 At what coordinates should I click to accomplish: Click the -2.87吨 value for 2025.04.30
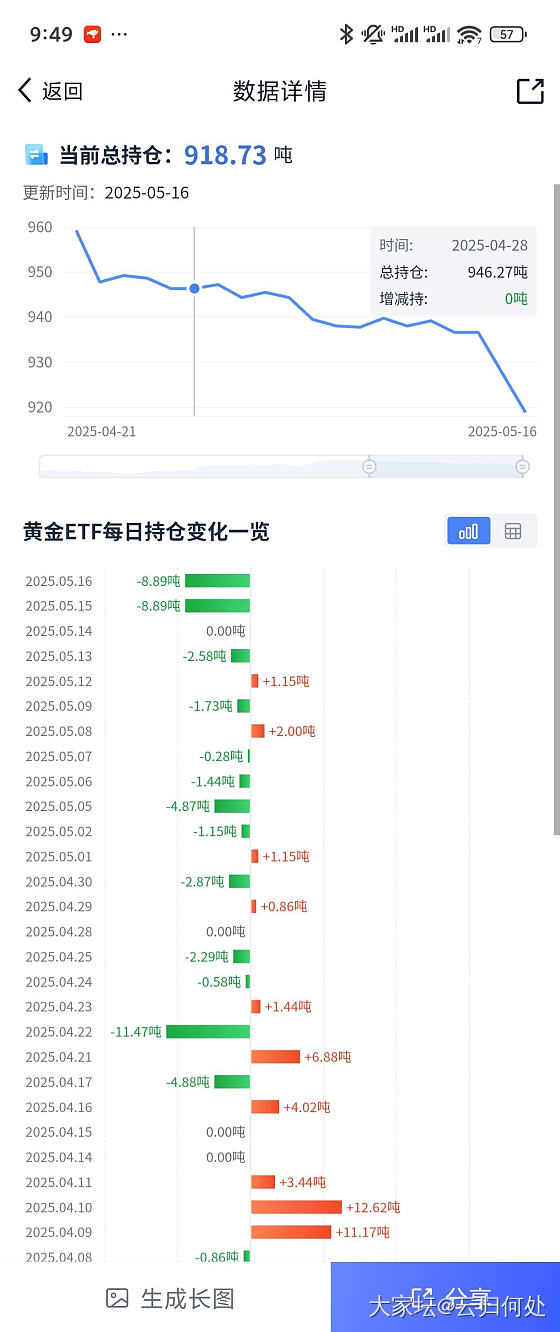coord(203,881)
